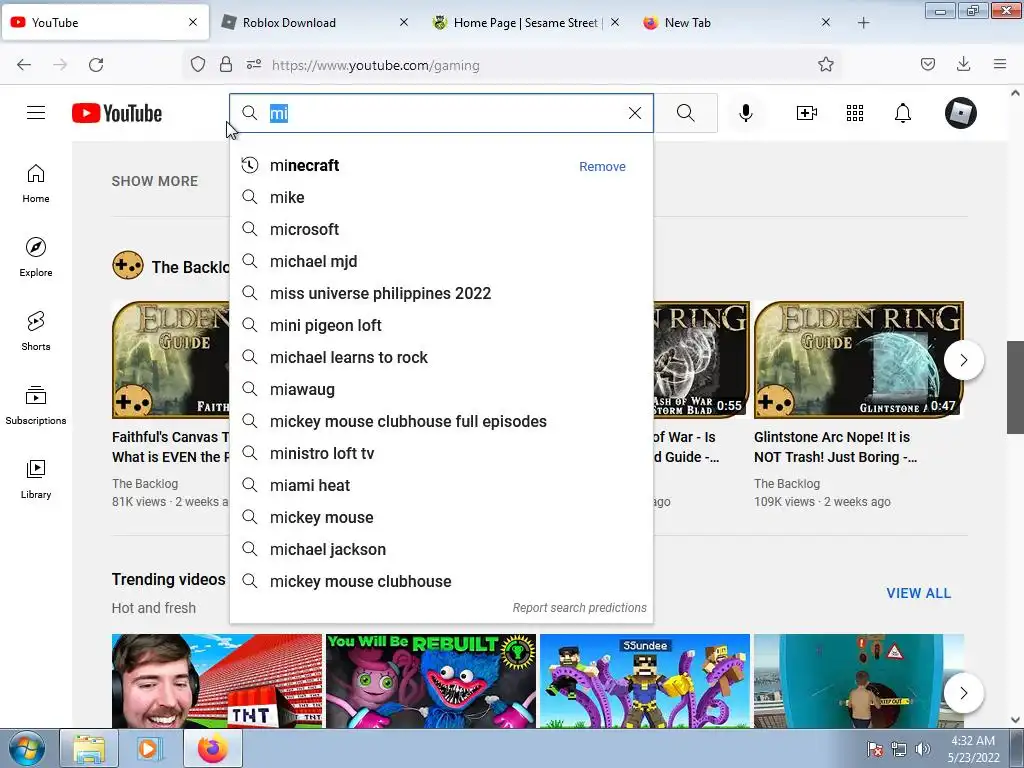
Task: Open the YouTube hamburger guide menu
Action: point(36,113)
